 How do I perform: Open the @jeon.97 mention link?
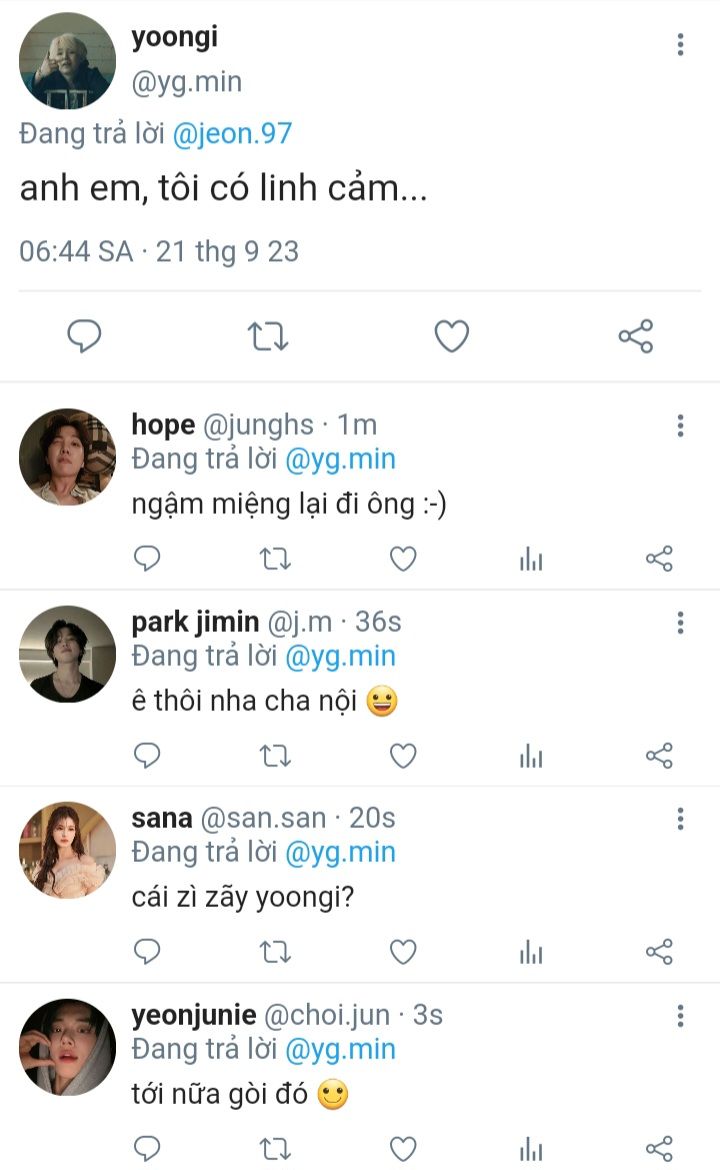tap(232, 133)
